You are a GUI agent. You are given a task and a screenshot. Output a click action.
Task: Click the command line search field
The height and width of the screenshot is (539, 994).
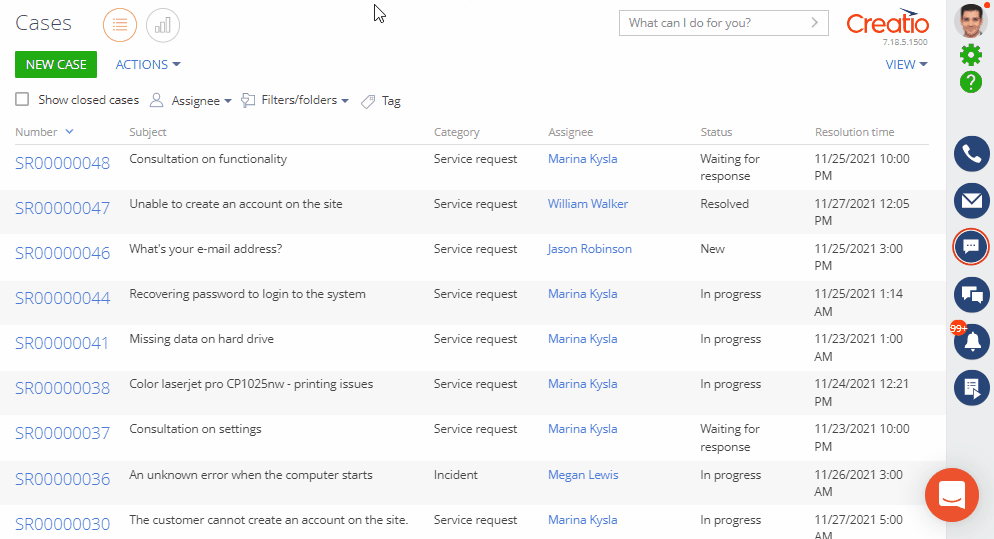point(714,23)
